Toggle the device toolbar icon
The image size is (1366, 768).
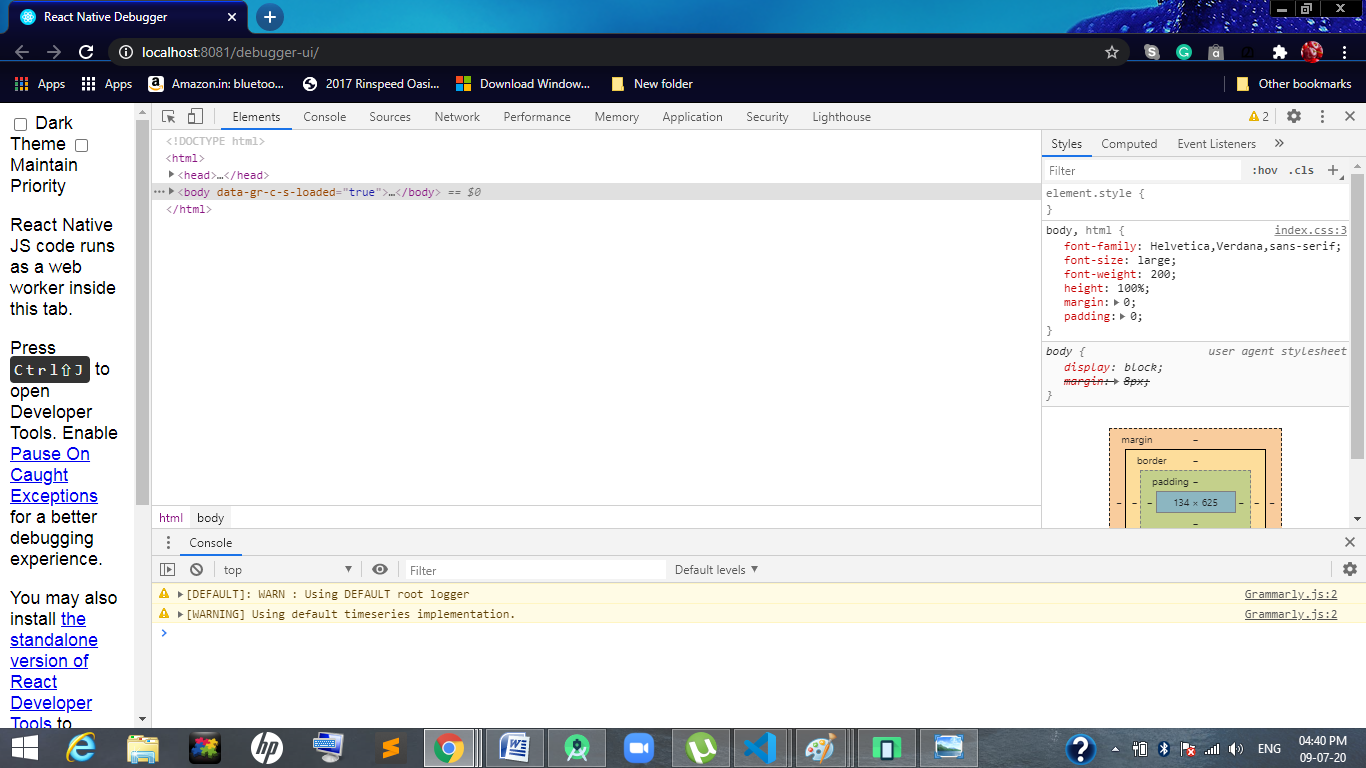tap(195, 117)
